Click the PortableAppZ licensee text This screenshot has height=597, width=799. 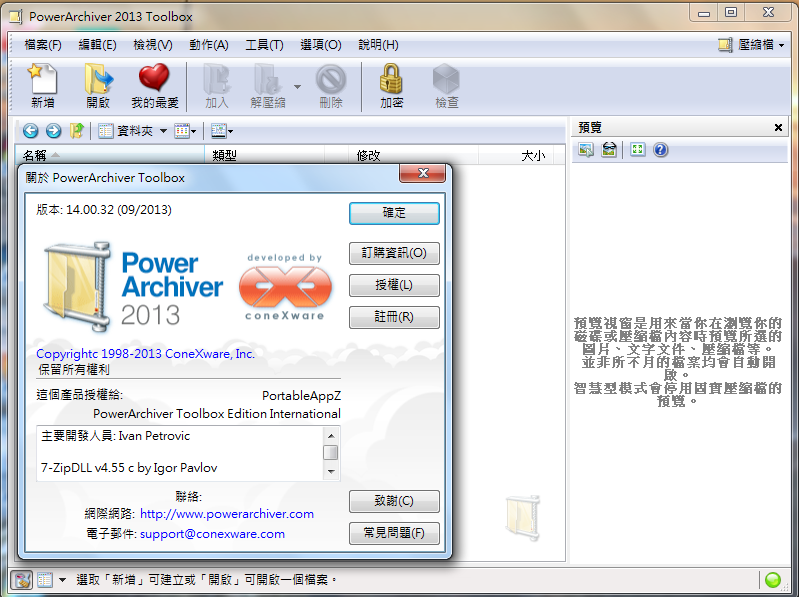coord(301,396)
